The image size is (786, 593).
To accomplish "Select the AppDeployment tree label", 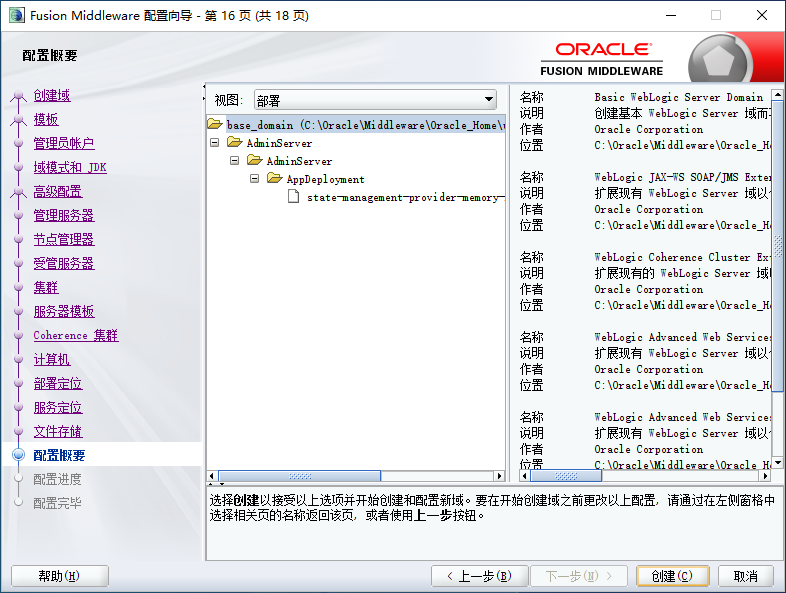I will (325, 179).
